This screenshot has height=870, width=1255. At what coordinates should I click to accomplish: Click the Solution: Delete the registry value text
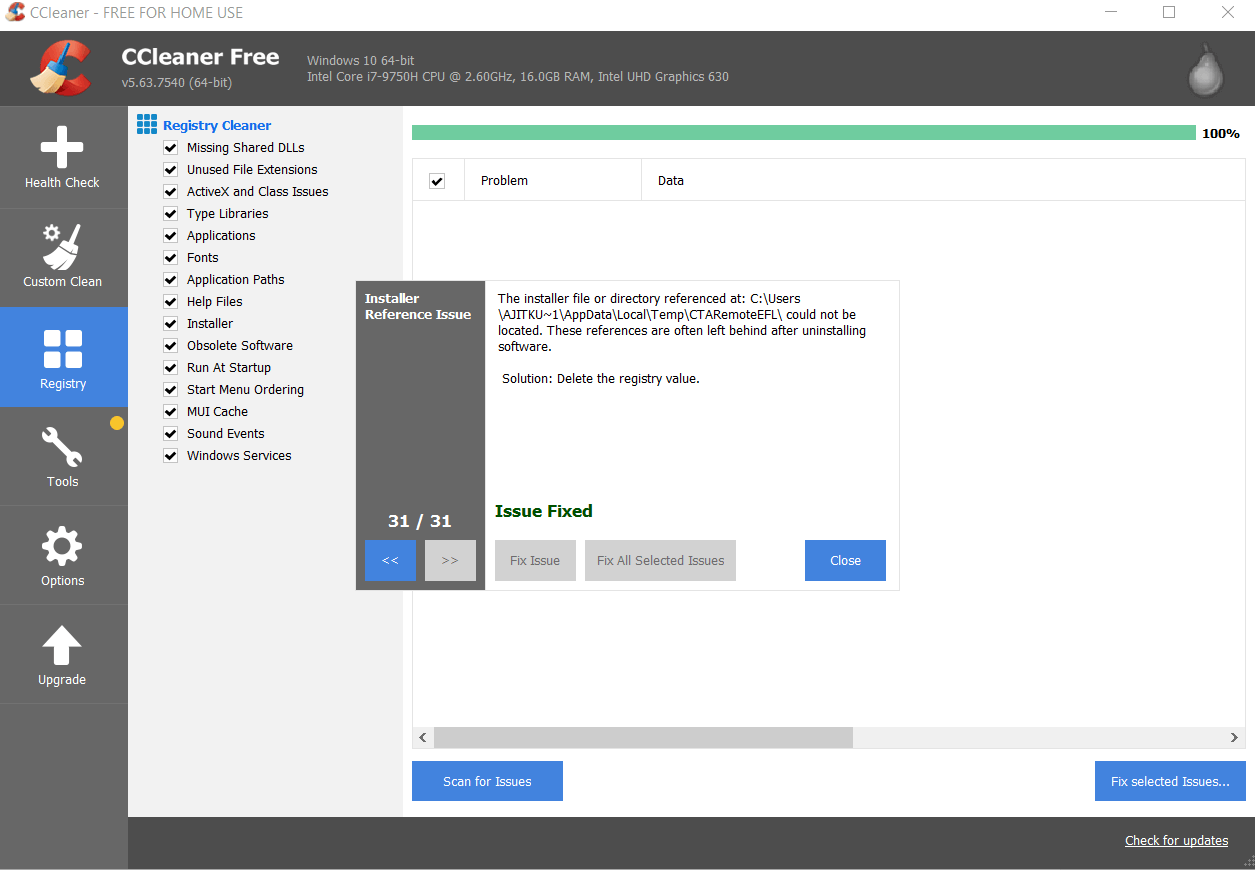point(600,379)
